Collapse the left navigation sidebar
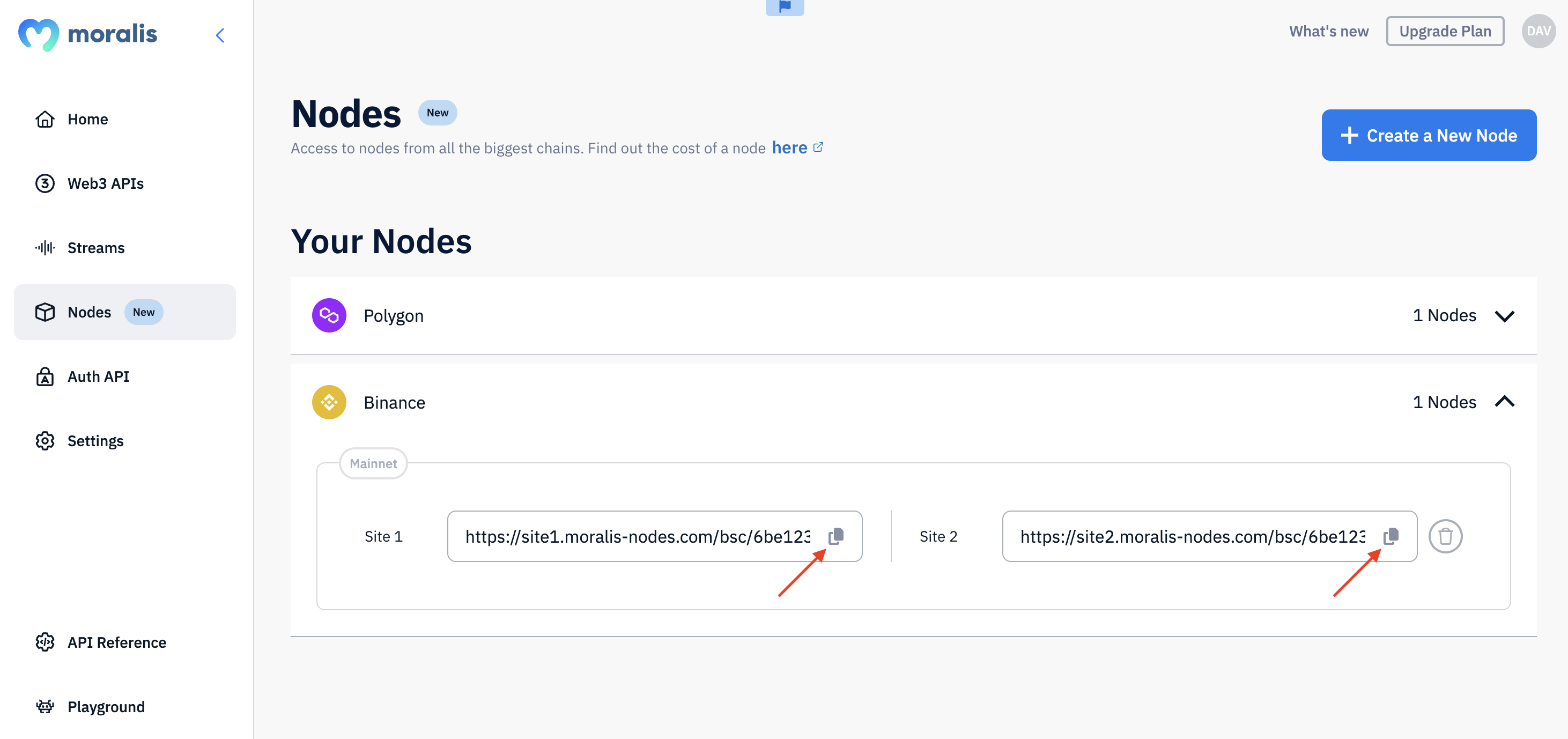The width and height of the screenshot is (1568, 739). 219,34
